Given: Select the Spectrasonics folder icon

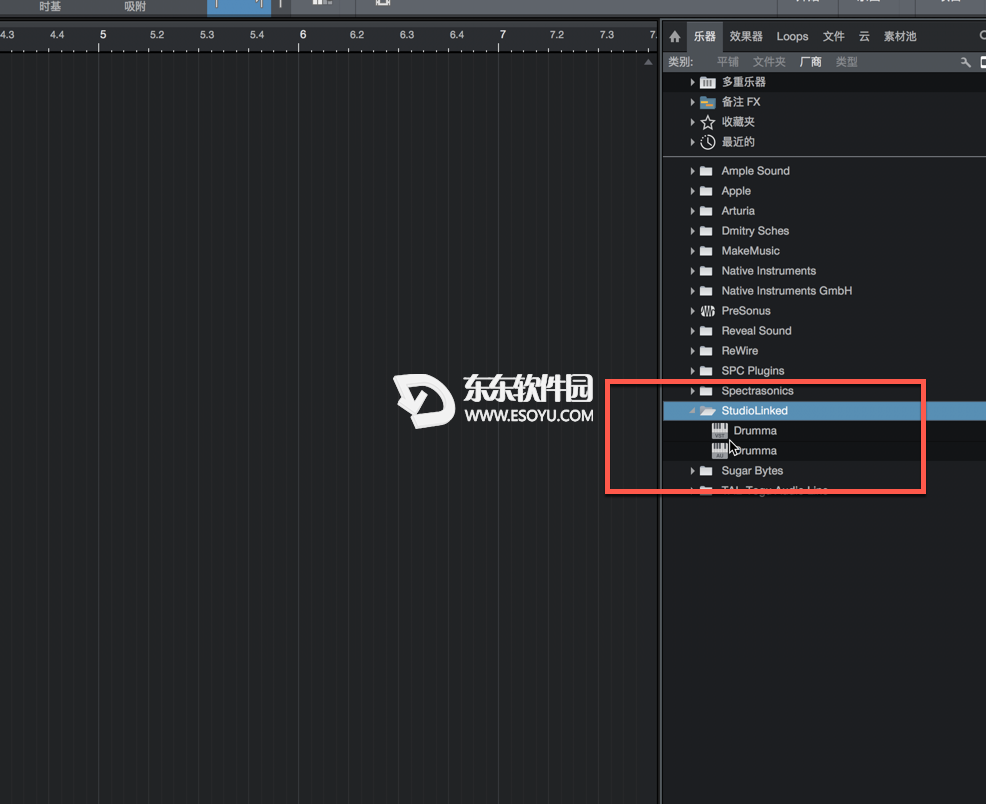Looking at the screenshot, I should point(706,391).
